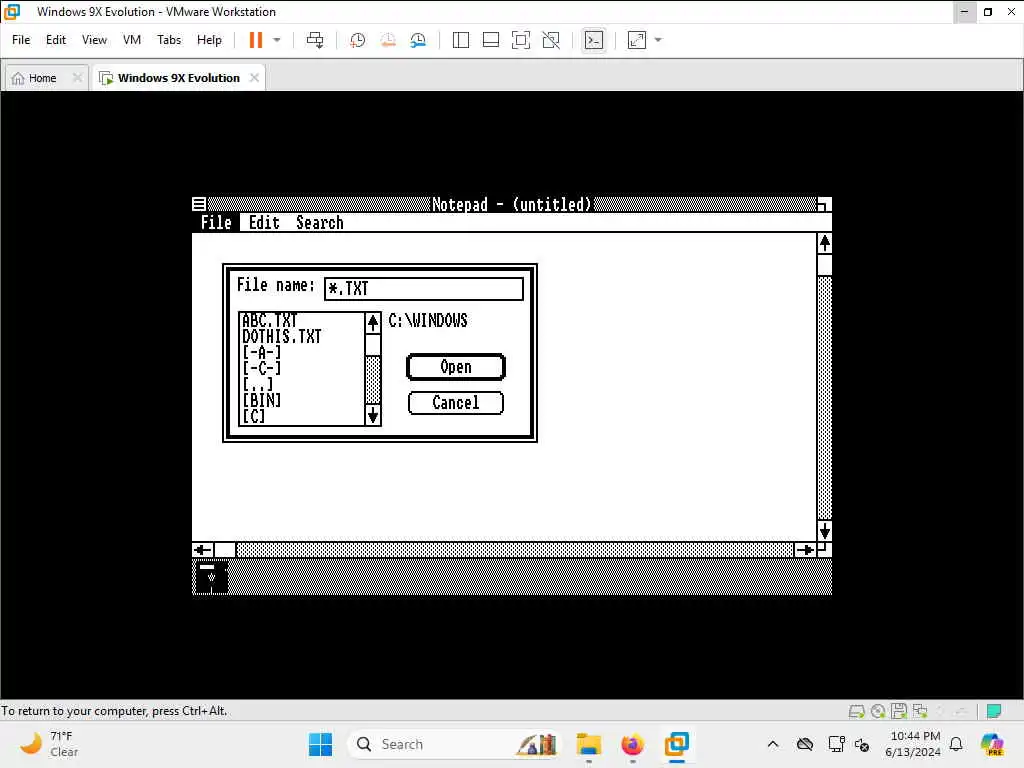Expand stretch display options dropdown

click(x=658, y=40)
